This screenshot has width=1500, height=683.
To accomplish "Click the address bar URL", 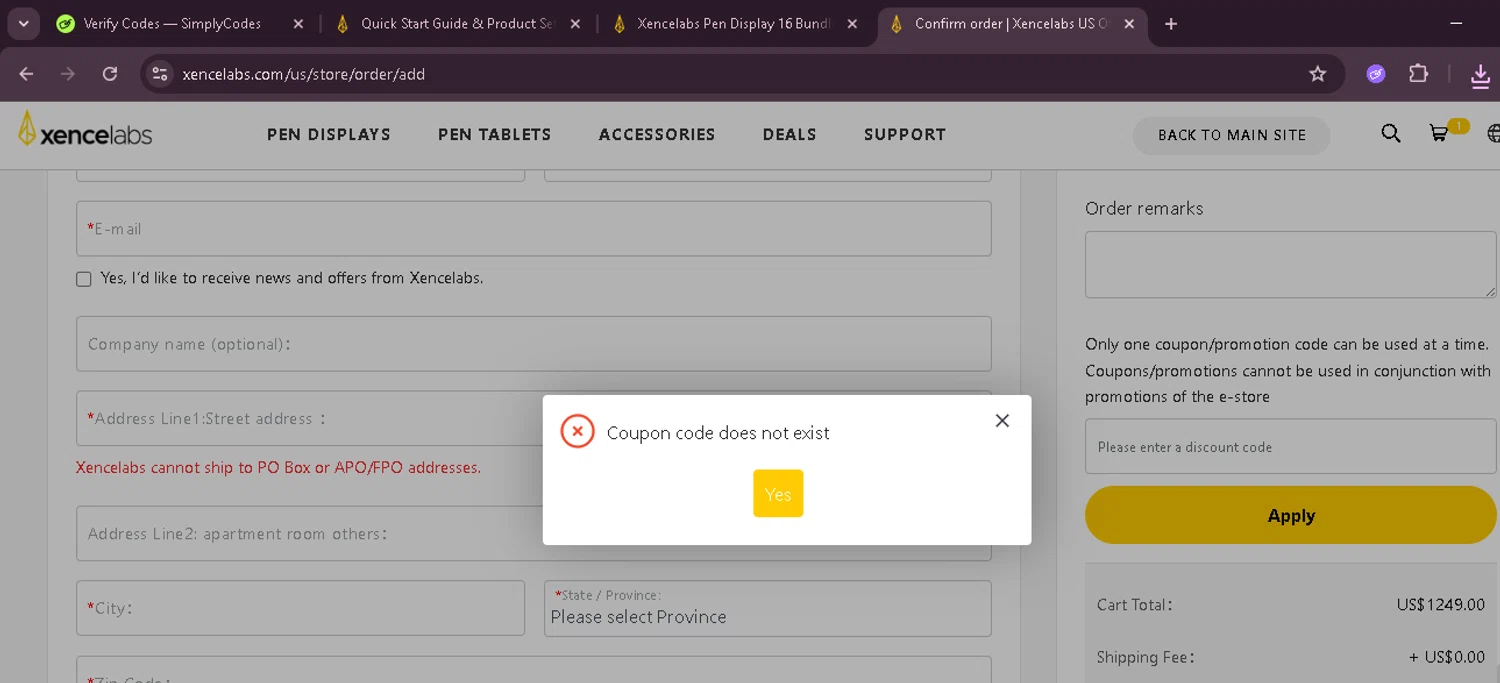I will 304,74.
